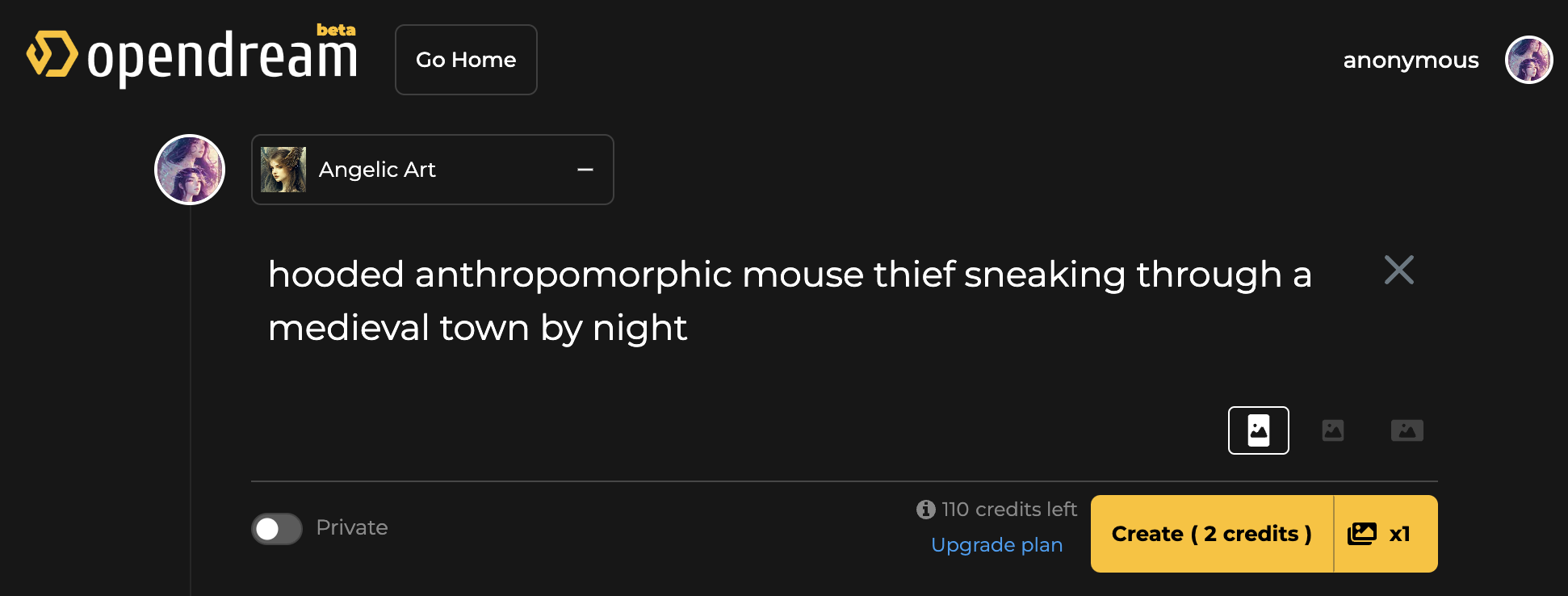This screenshot has height=596, width=1568.
Task: Open the Upgrade plan link
Action: click(996, 545)
